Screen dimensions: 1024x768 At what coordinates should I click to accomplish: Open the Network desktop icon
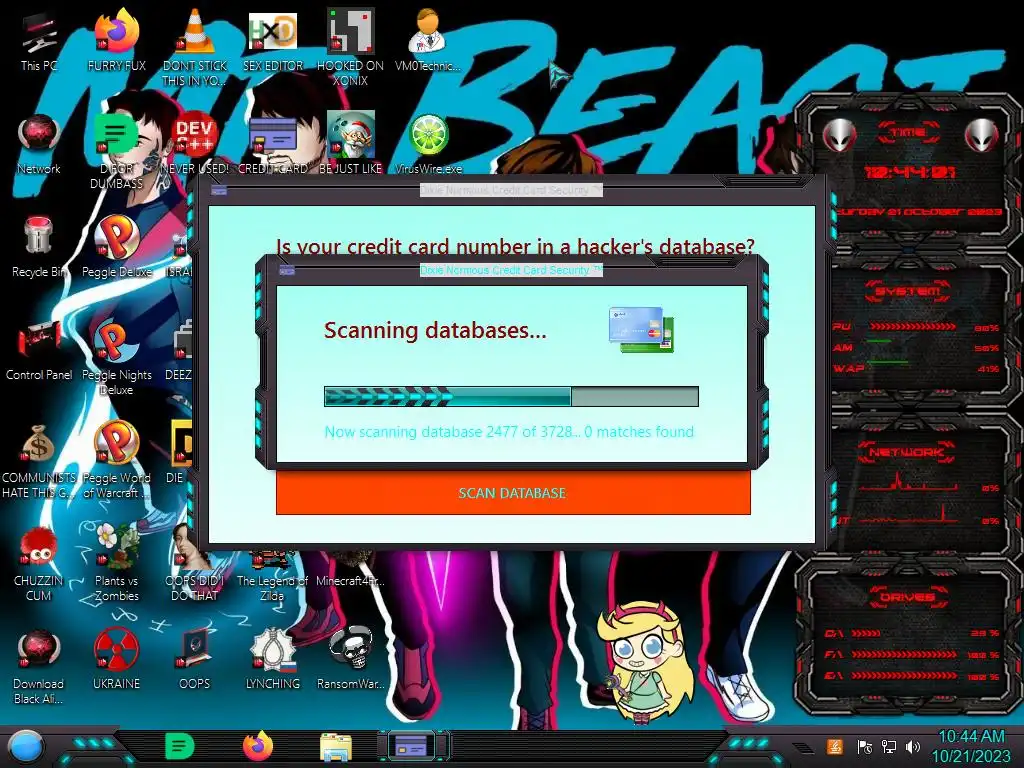point(39,144)
